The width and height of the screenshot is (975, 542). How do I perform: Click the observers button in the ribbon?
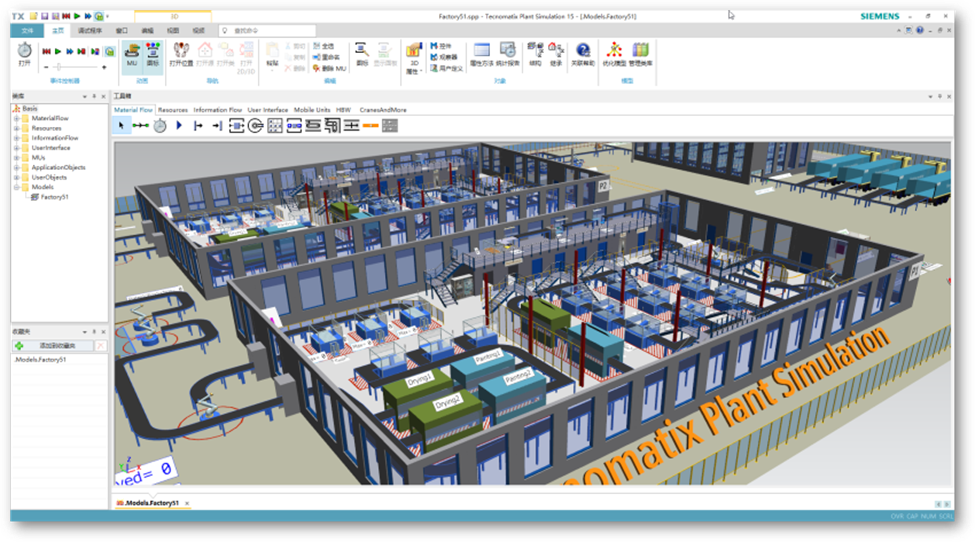pos(443,57)
